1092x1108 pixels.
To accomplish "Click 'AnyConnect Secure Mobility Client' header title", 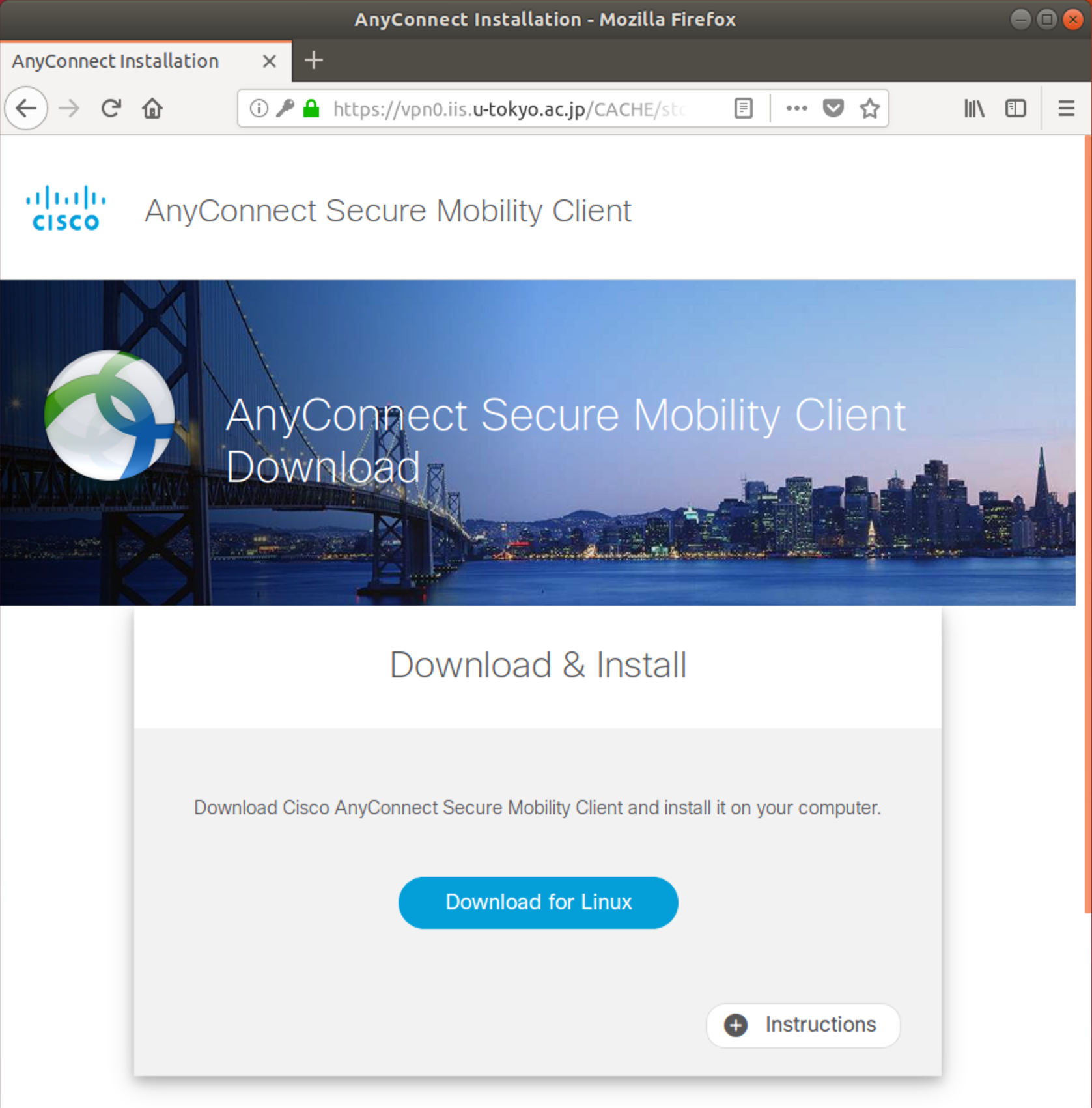I will (388, 211).
